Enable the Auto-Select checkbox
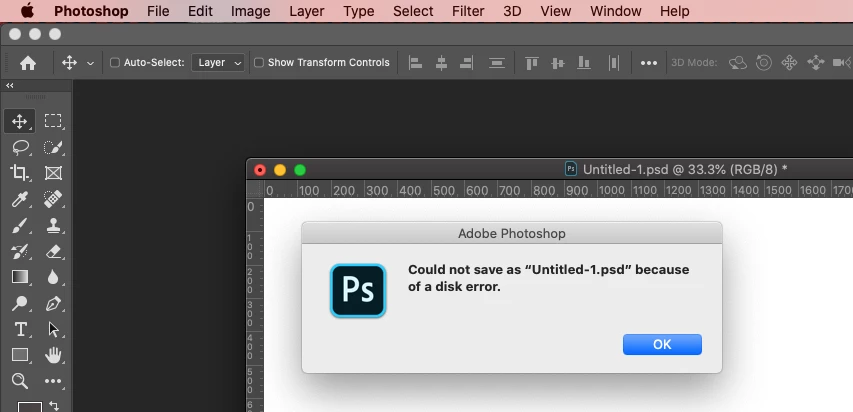This screenshot has width=853, height=412. (x=115, y=63)
